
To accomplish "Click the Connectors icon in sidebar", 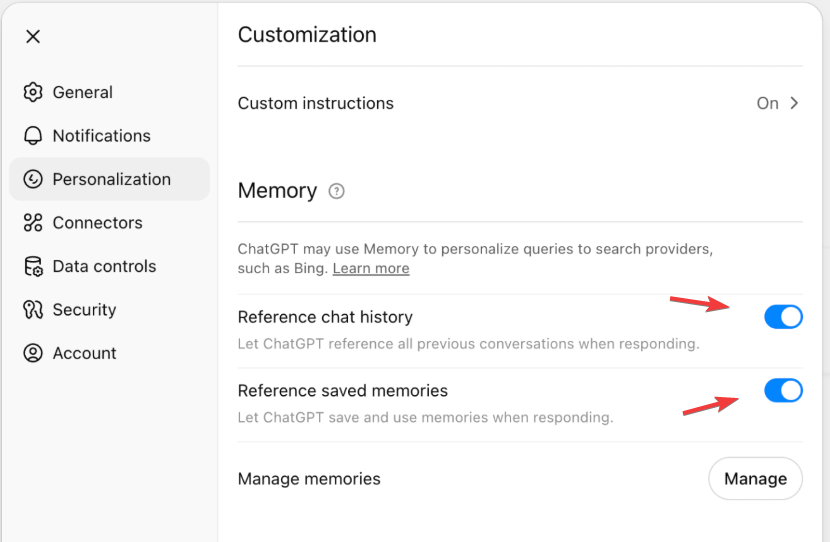I will [33, 223].
